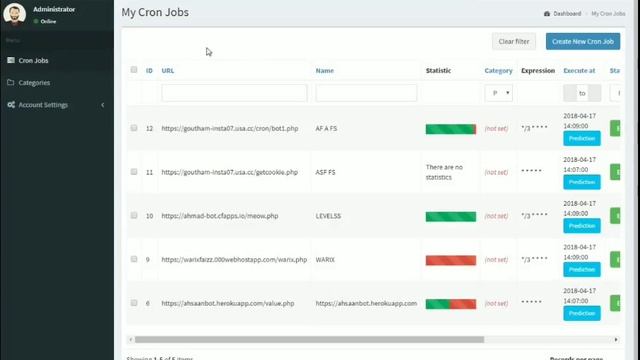
Task: Click the Cron Jobs sidebar icon
Action: [x=11, y=60]
